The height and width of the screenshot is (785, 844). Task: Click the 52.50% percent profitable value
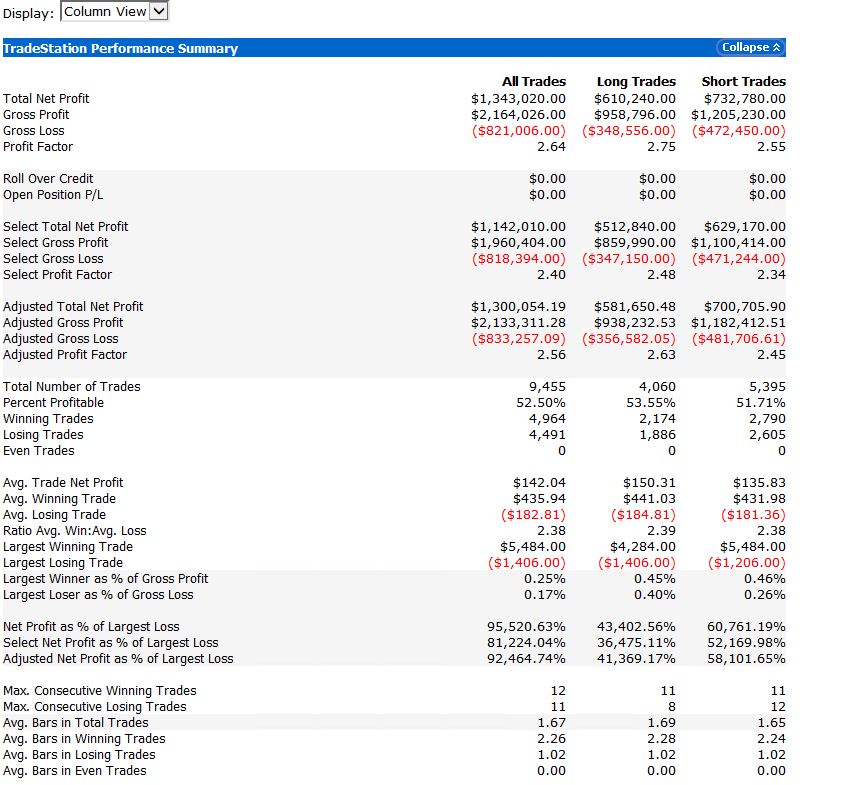[541, 403]
